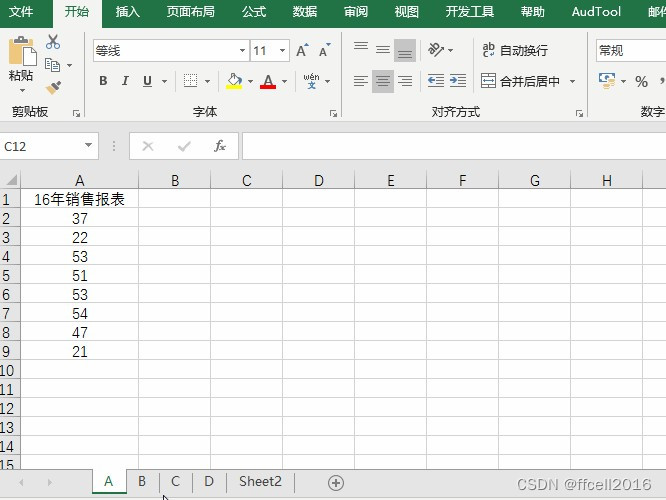
Task: Open the font size dropdown arrow
Action: (x=282, y=50)
